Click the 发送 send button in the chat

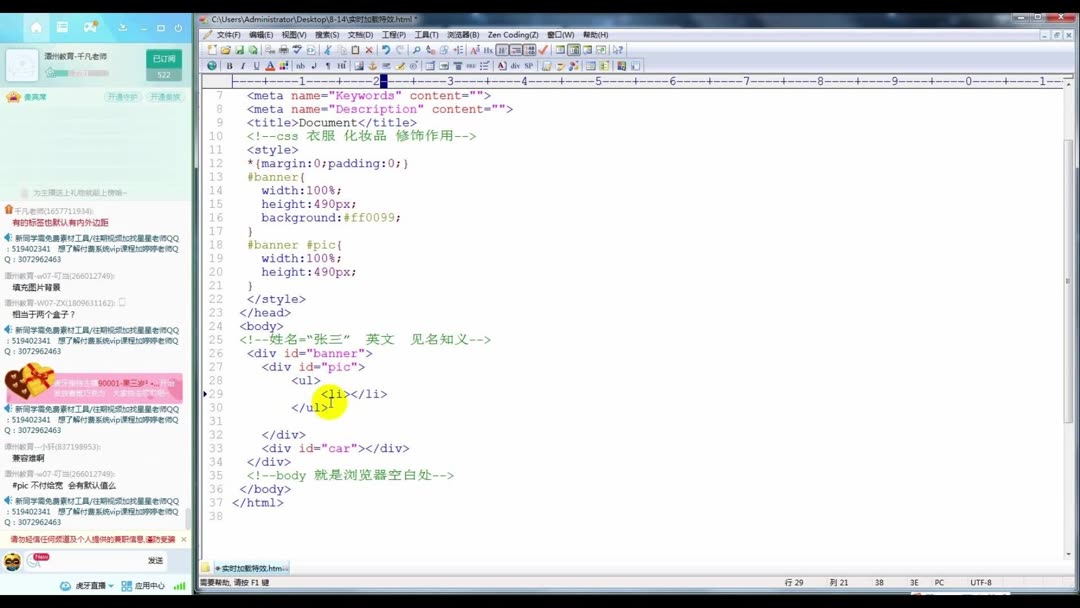click(x=154, y=560)
